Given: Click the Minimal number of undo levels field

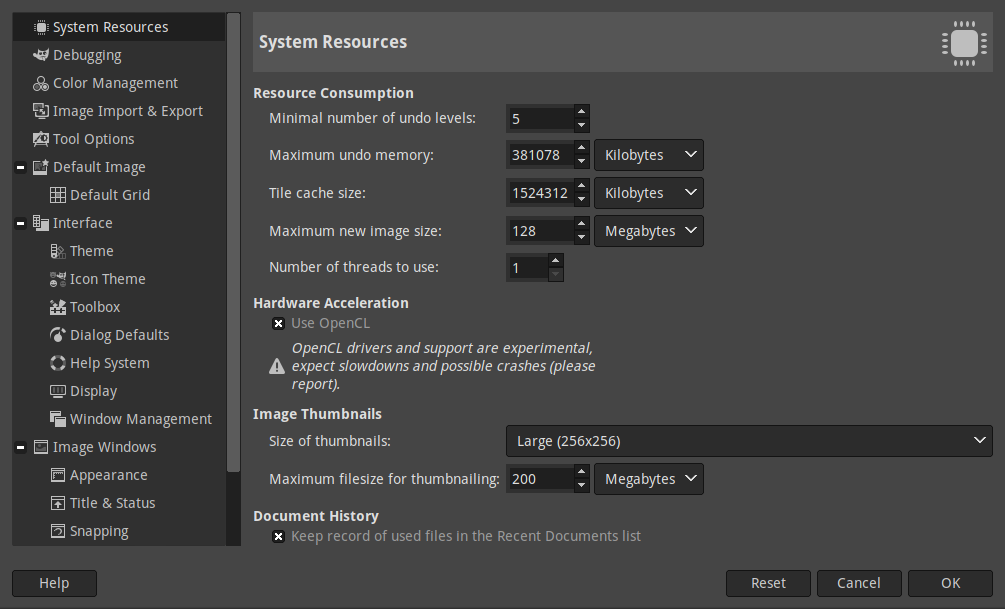Looking at the screenshot, I should 540,119.
